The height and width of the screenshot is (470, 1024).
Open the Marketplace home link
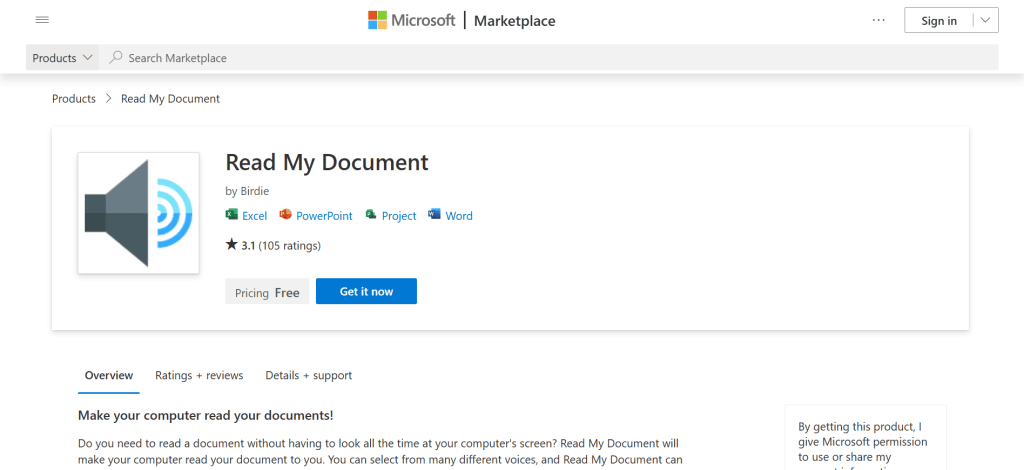(514, 20)
